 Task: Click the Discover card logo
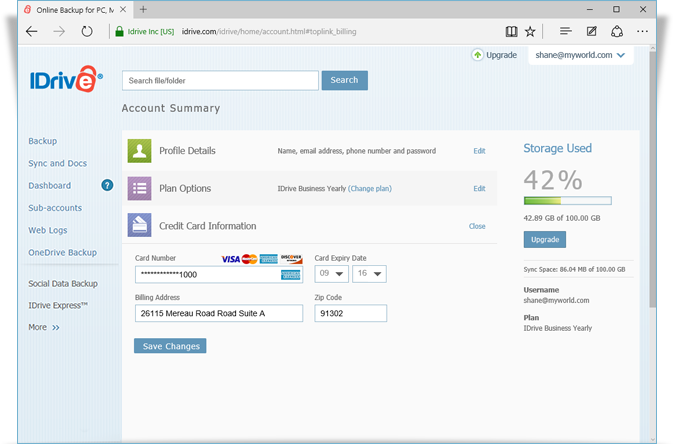[x=291, y=258]
